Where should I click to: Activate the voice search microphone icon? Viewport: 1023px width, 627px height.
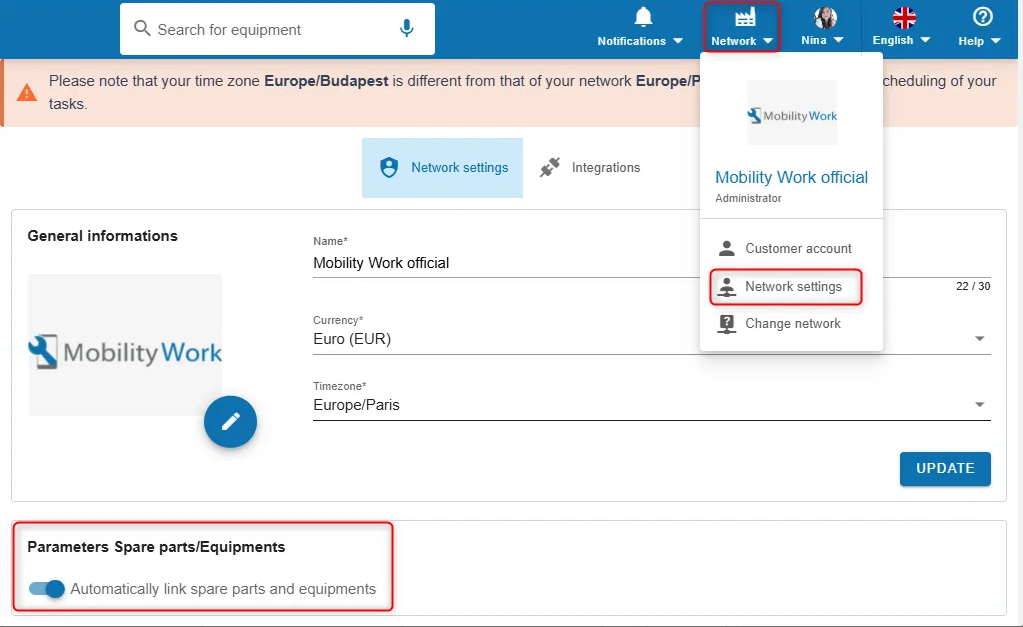pos(406,28)
